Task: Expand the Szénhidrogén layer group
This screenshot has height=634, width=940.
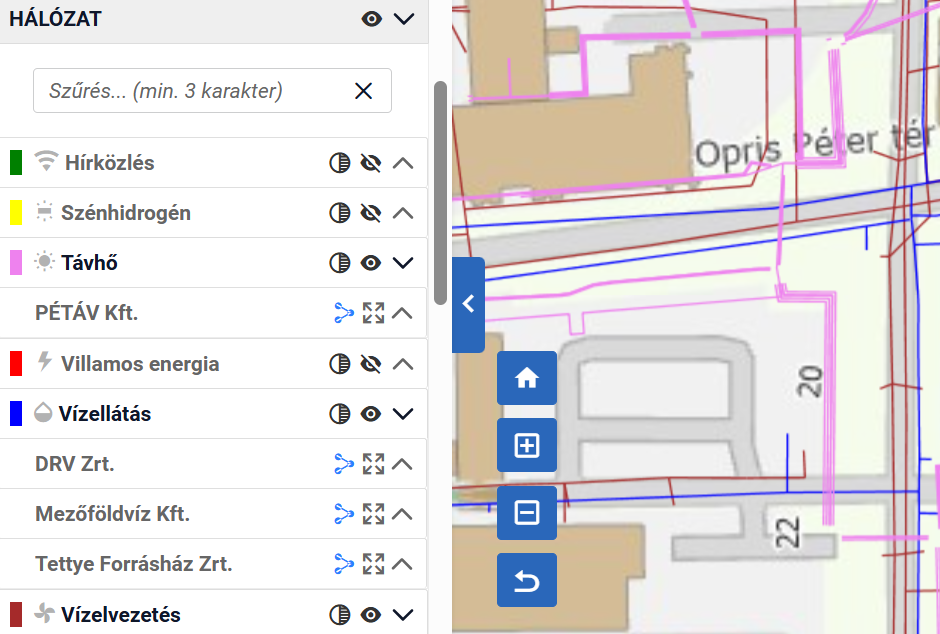Action: click(403, 213)
